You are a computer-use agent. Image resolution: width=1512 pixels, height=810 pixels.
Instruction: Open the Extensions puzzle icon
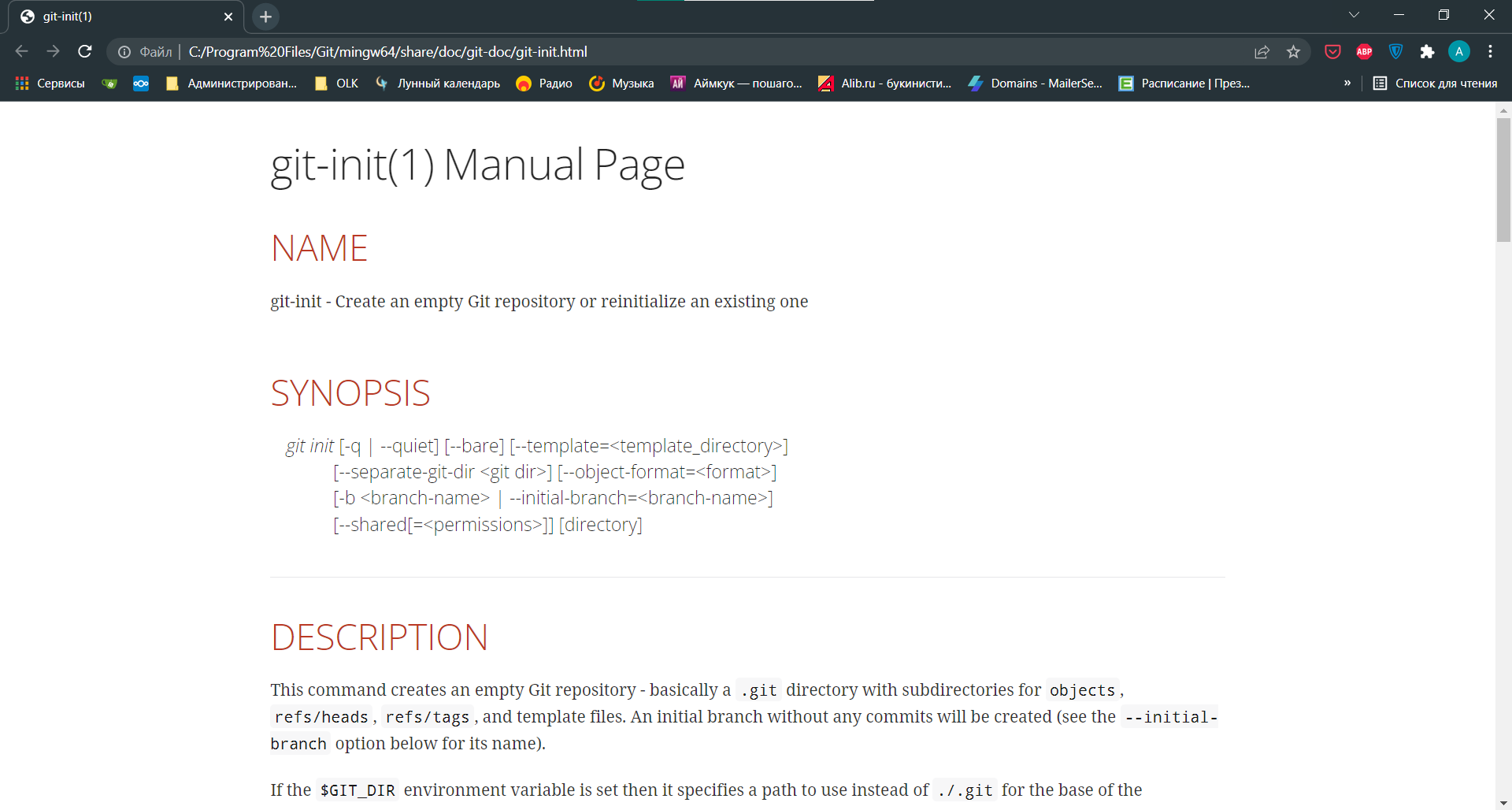[x=1427, y=52]
